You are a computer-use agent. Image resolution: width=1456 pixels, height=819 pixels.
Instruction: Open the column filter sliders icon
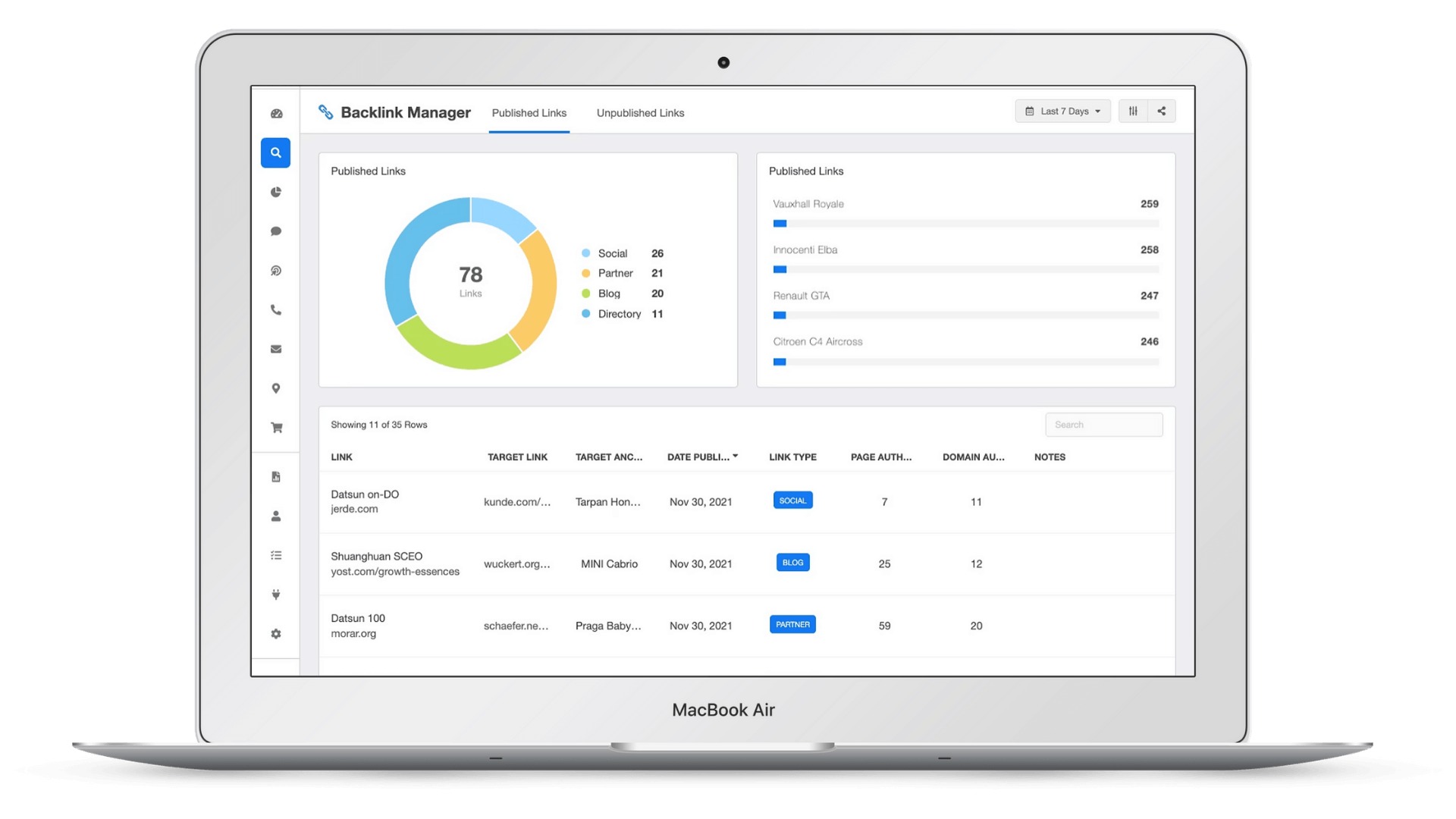(x=1133, y=111)
